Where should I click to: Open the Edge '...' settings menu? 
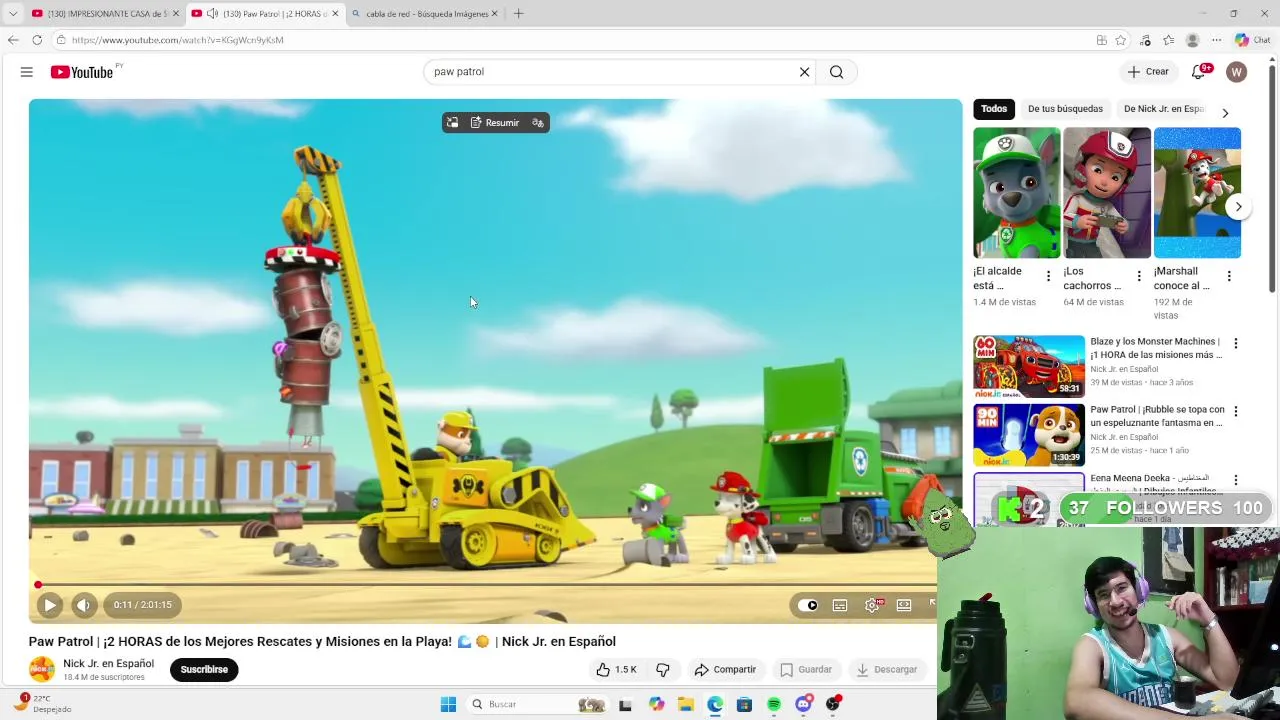[1216, 40]
